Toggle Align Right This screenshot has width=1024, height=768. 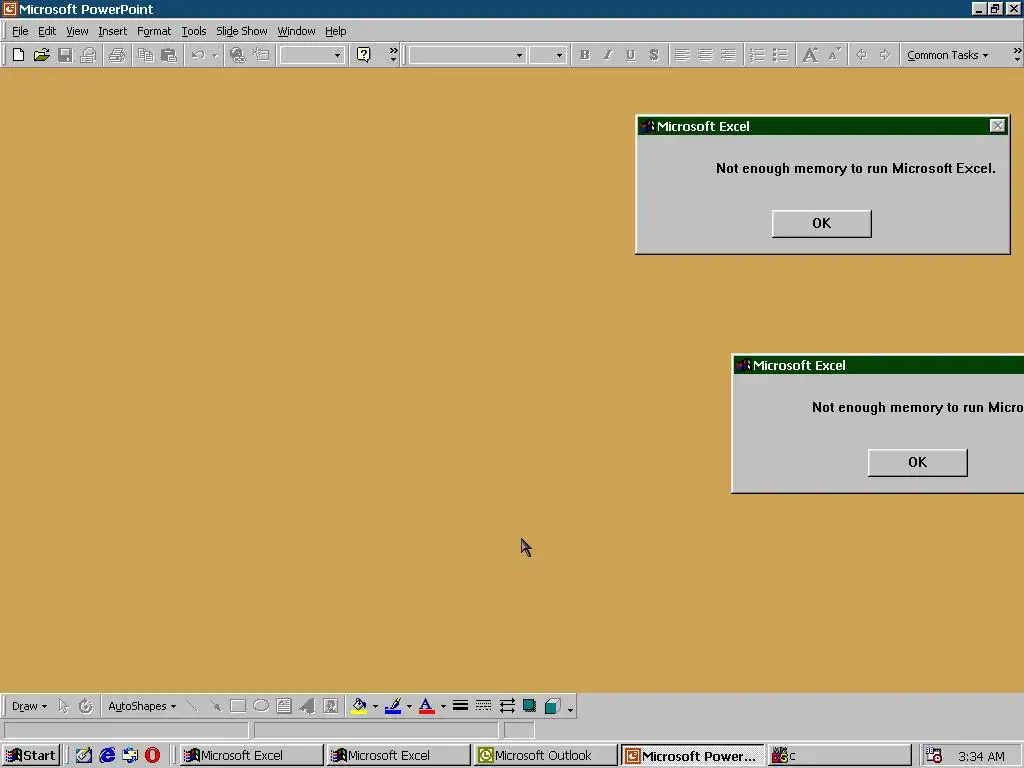point(728,55)
